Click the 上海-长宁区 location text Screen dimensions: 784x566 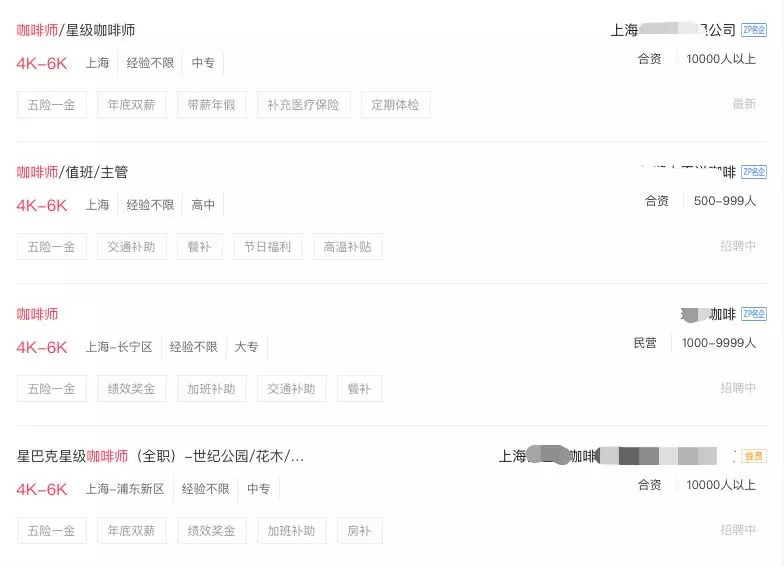click(119, 347)
